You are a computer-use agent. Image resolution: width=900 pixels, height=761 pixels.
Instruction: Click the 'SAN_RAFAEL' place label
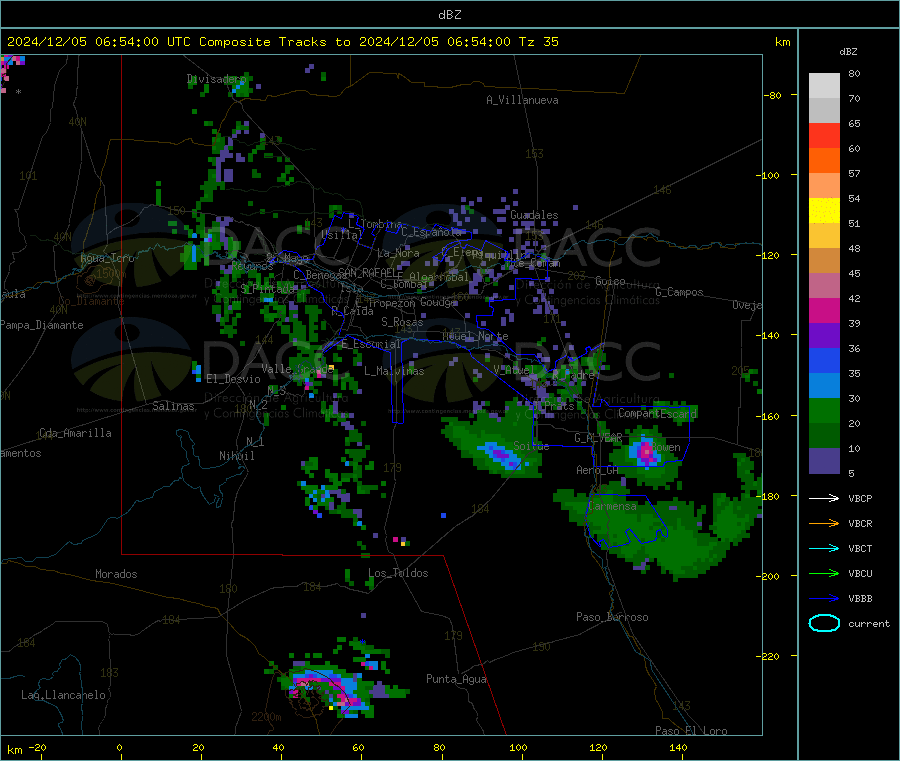(x=370, y=273)
